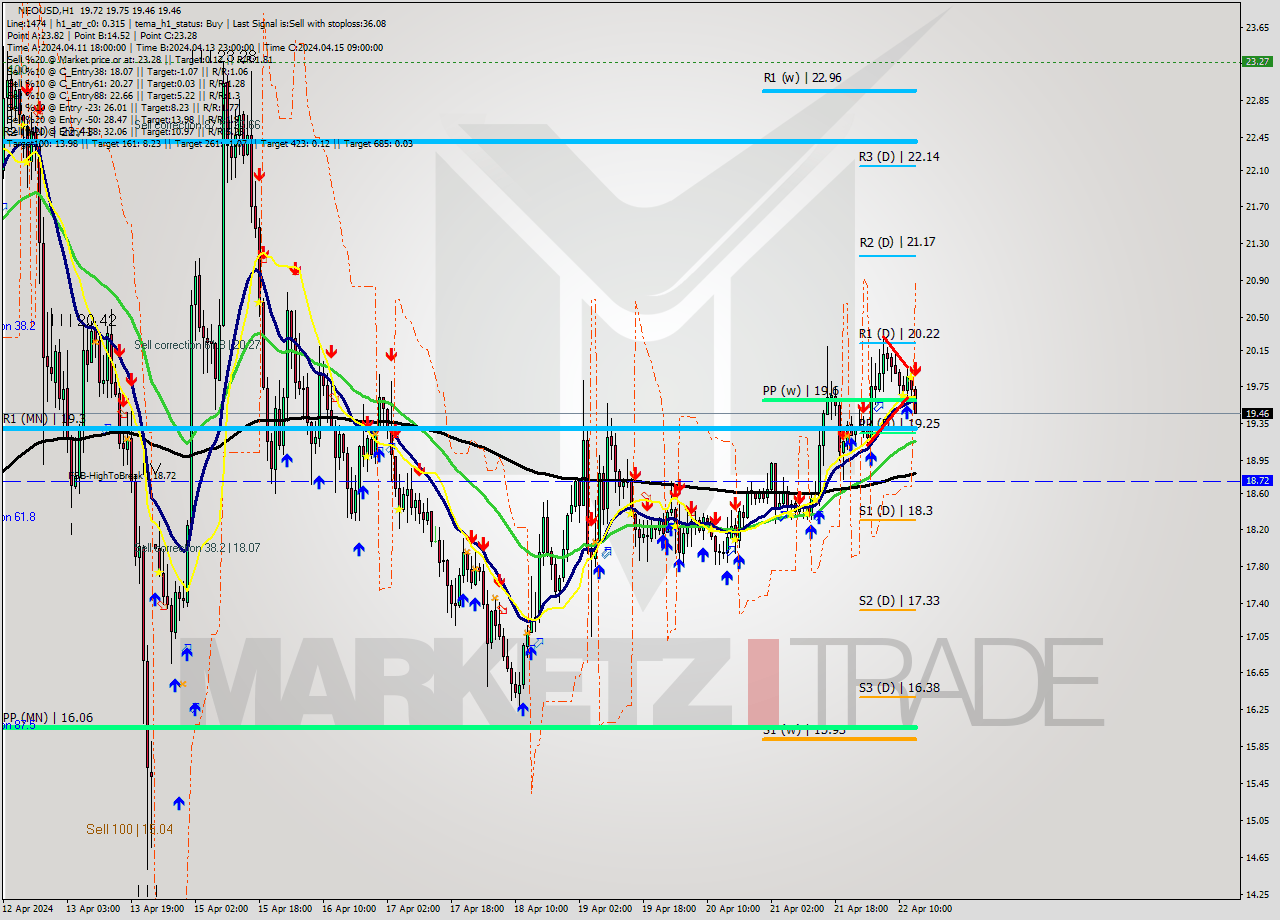
Task: Click the PP (w) | 19.6 pivot label
Action: click(x=800, y=391)
